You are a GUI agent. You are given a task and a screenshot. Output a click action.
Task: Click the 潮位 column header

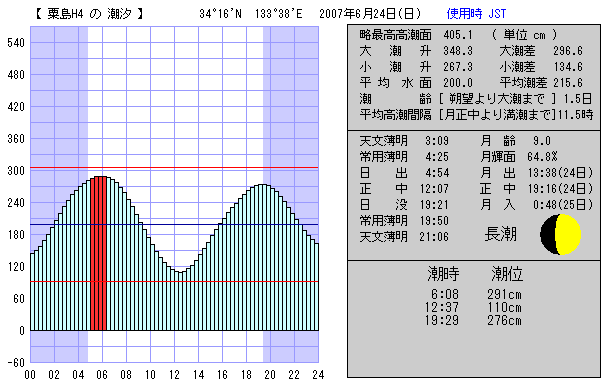coord(507,274)
